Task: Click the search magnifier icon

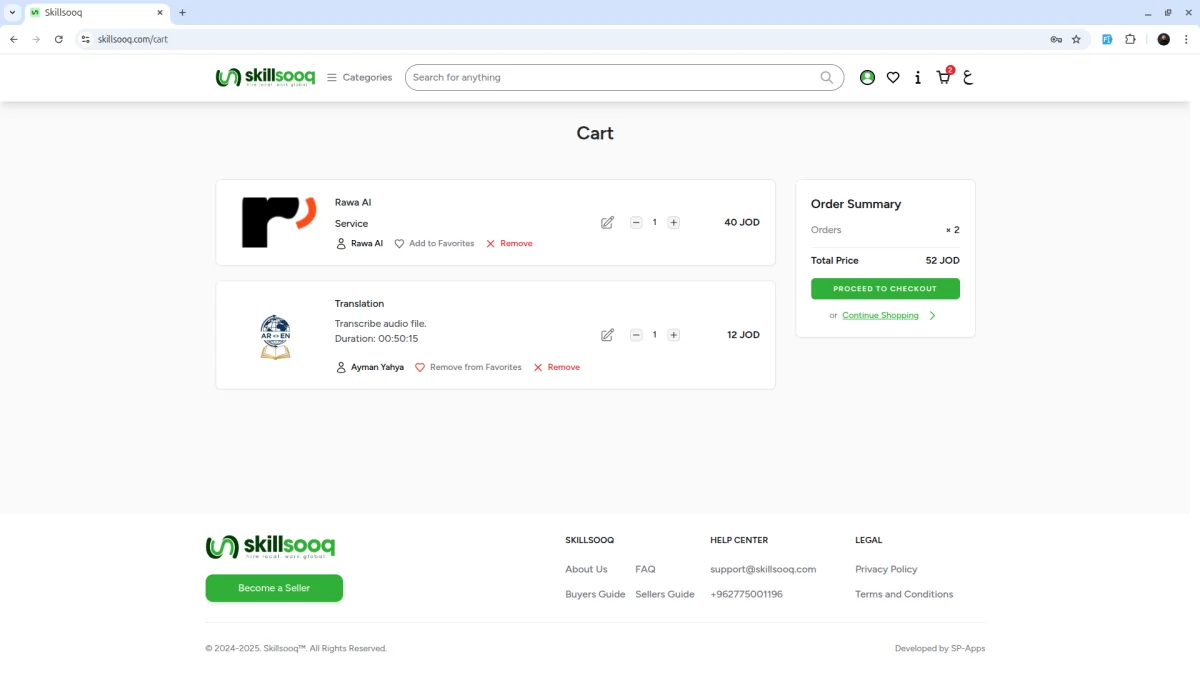Action: pos(827,77)
